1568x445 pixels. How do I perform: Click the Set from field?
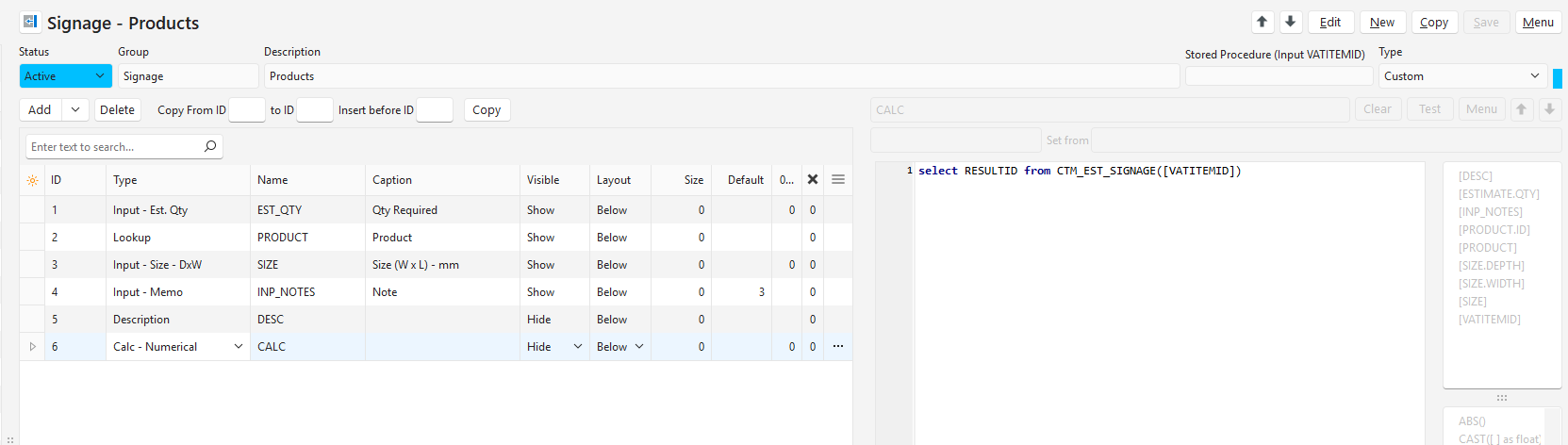[1326, 140]
